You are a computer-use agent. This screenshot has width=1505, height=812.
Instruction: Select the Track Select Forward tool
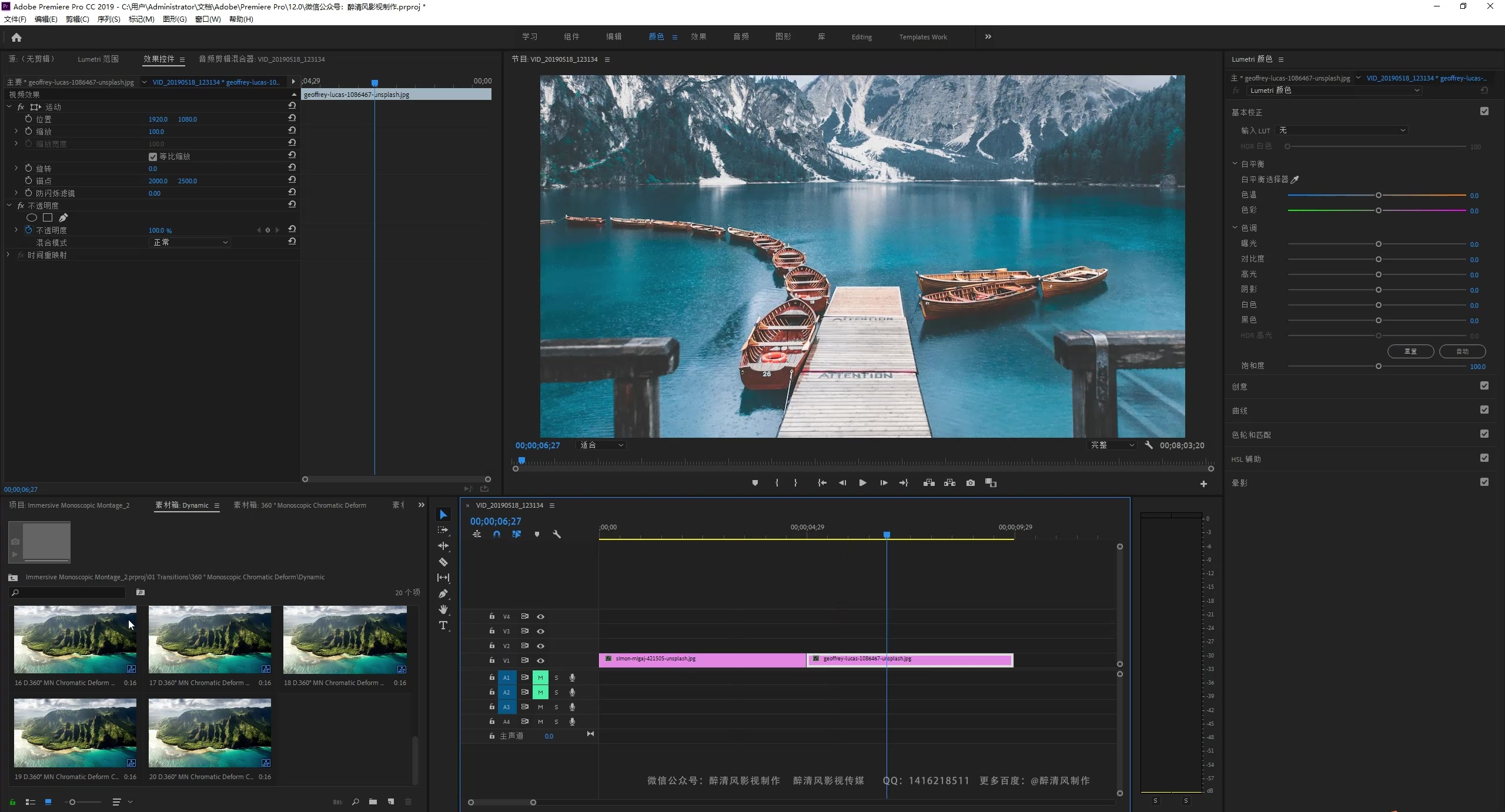[x=443, y=529]
